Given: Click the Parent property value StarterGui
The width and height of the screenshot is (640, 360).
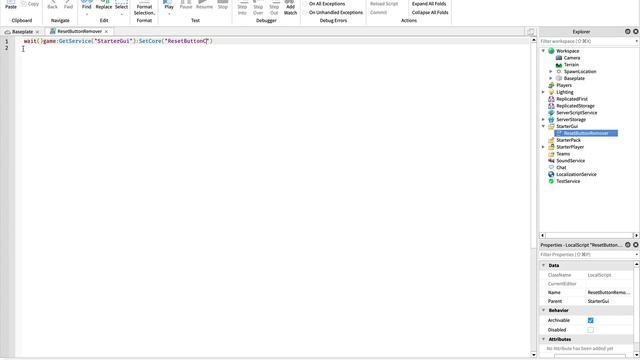Looking at the screenshot, I should [x=598, y=301].
